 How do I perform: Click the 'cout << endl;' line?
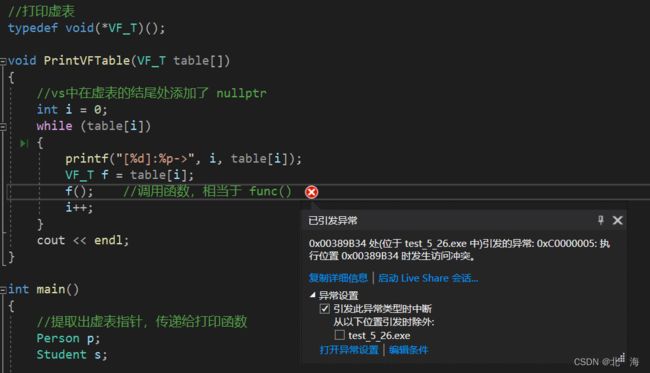pos(83,240)
